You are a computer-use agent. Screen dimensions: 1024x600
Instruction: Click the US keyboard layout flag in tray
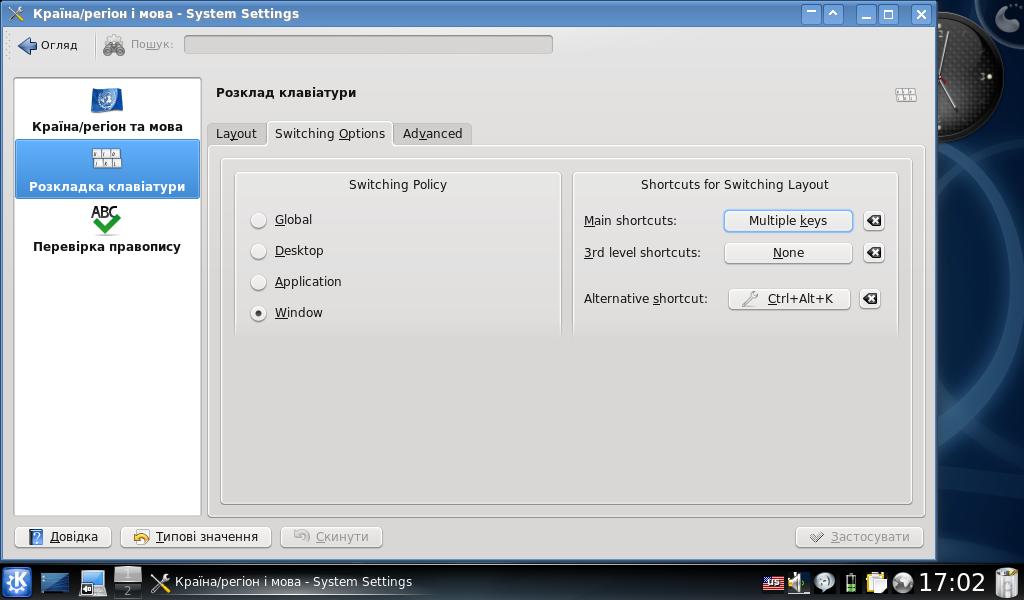pos(773,582)
